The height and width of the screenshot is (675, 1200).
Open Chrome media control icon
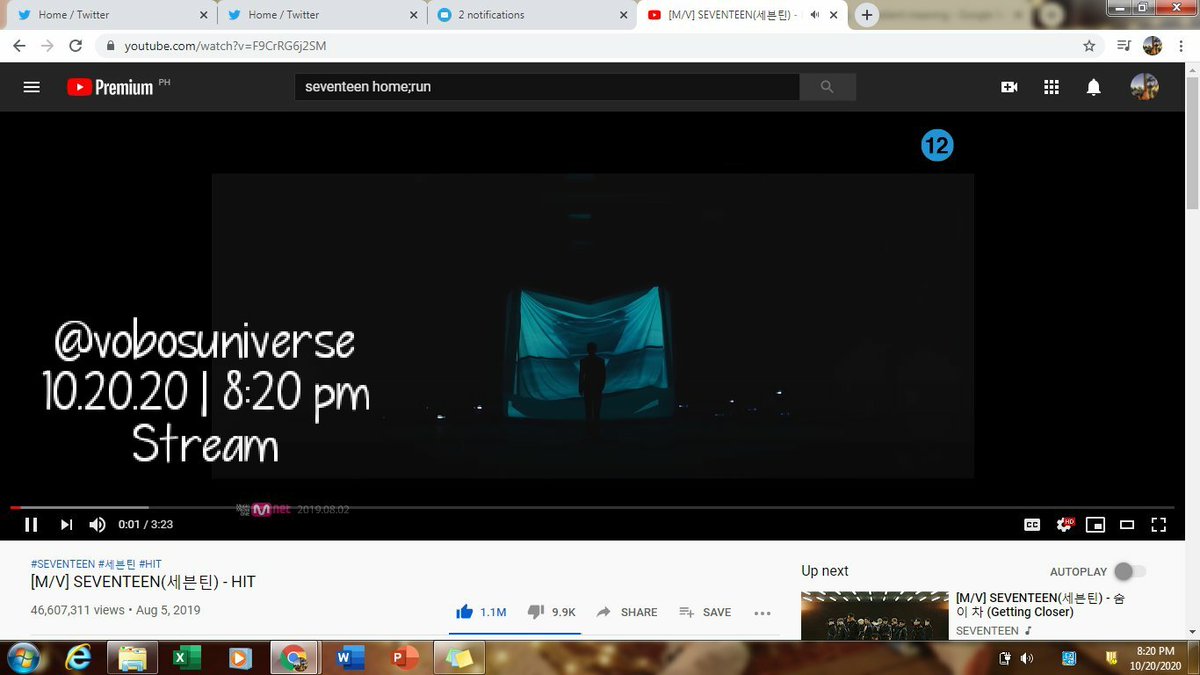[1124, 46]
